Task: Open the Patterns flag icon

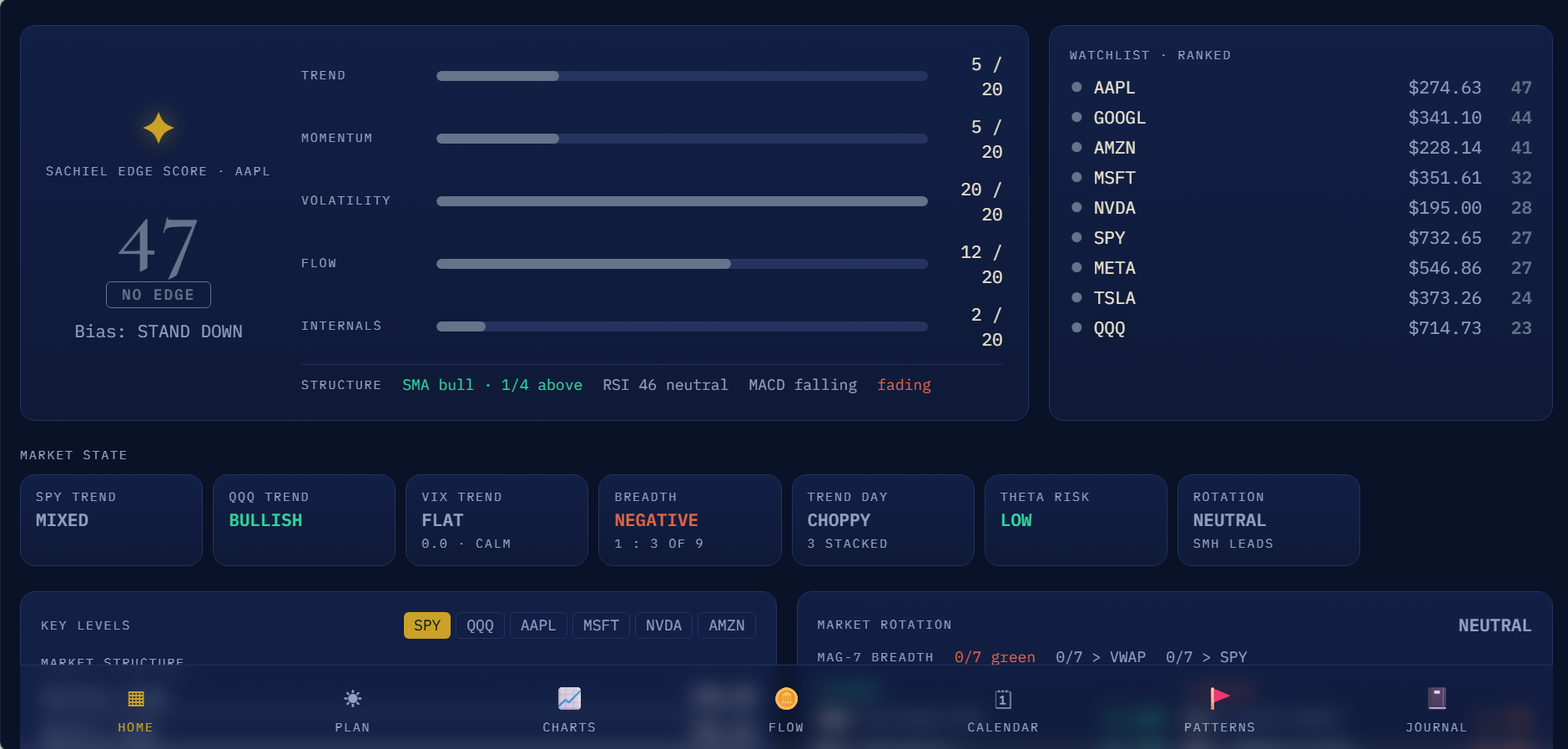Action: [1219, 698]
